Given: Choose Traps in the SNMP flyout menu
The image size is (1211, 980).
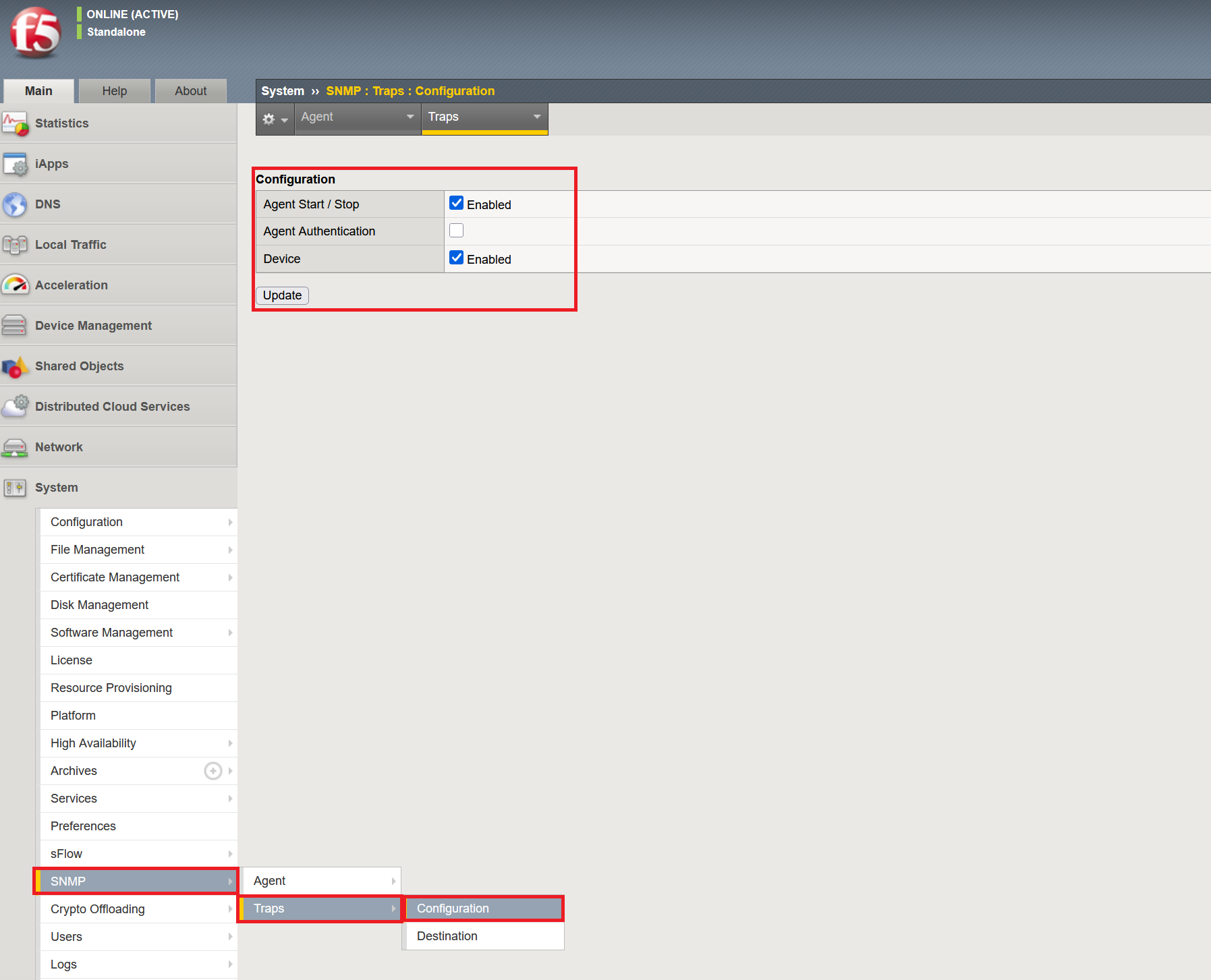Looking at the screenshot, I should (321, 909).
